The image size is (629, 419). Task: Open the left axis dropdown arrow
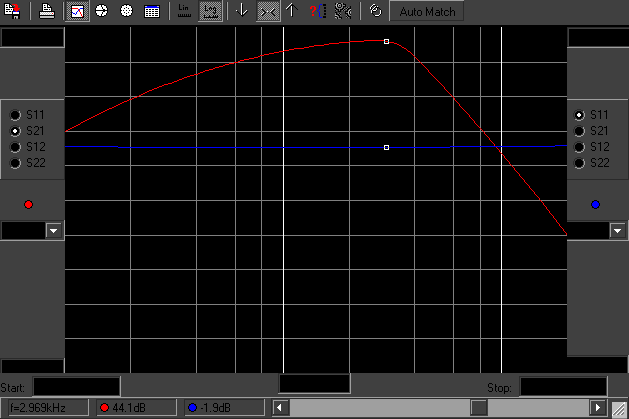pos(54,231)
